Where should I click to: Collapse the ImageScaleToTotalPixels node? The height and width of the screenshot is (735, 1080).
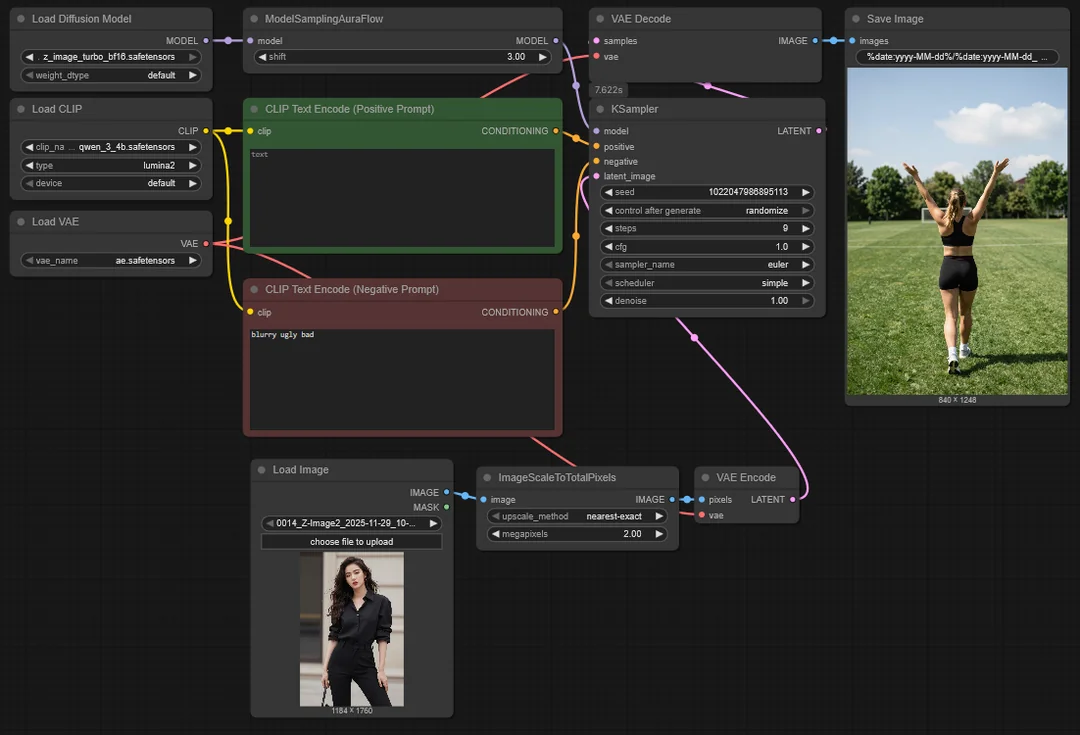coord(487,477)
